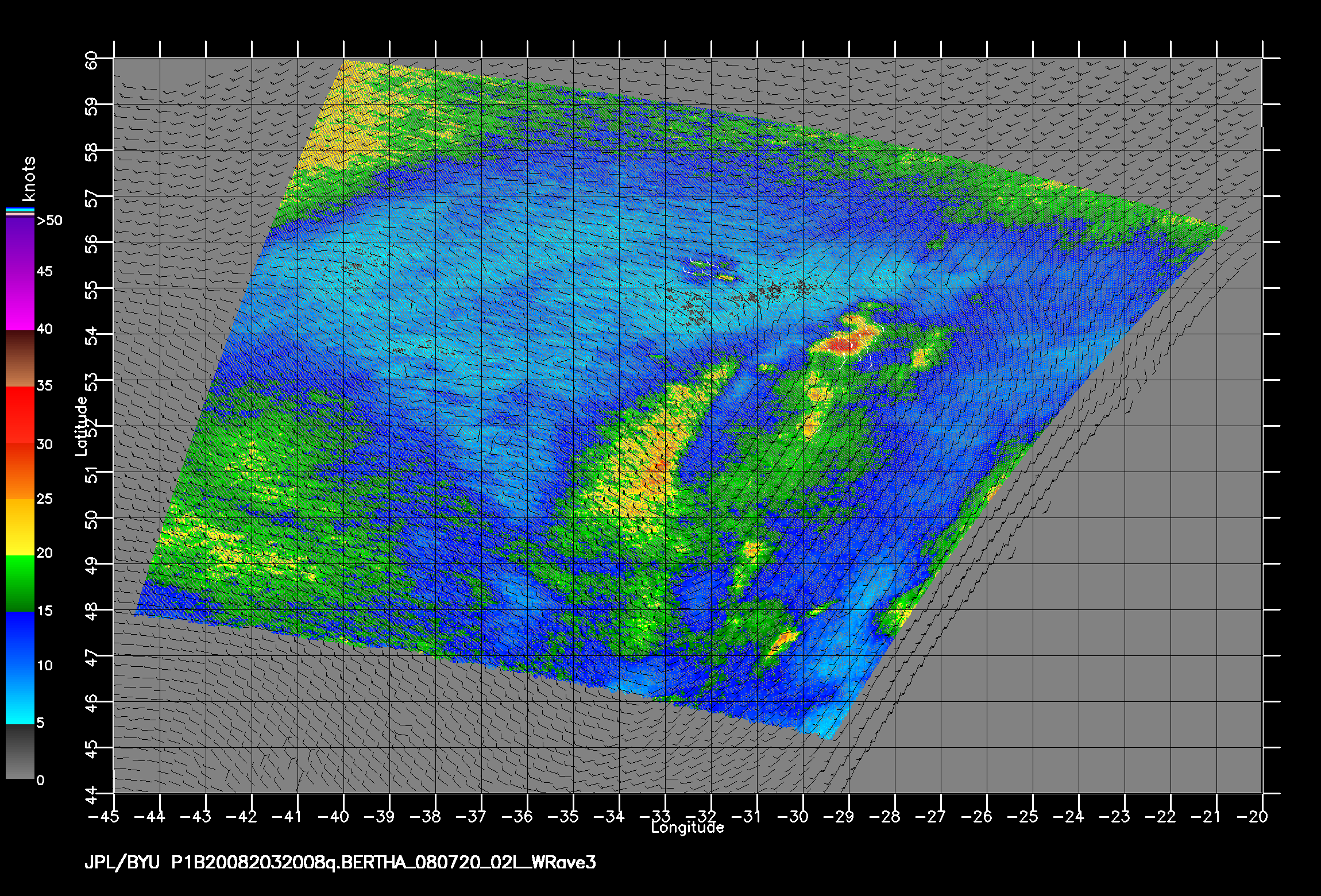Viewport: 1321px width, 896px height.
Task: Click the longitude tick label '-26'
Action: click(976, 816)
